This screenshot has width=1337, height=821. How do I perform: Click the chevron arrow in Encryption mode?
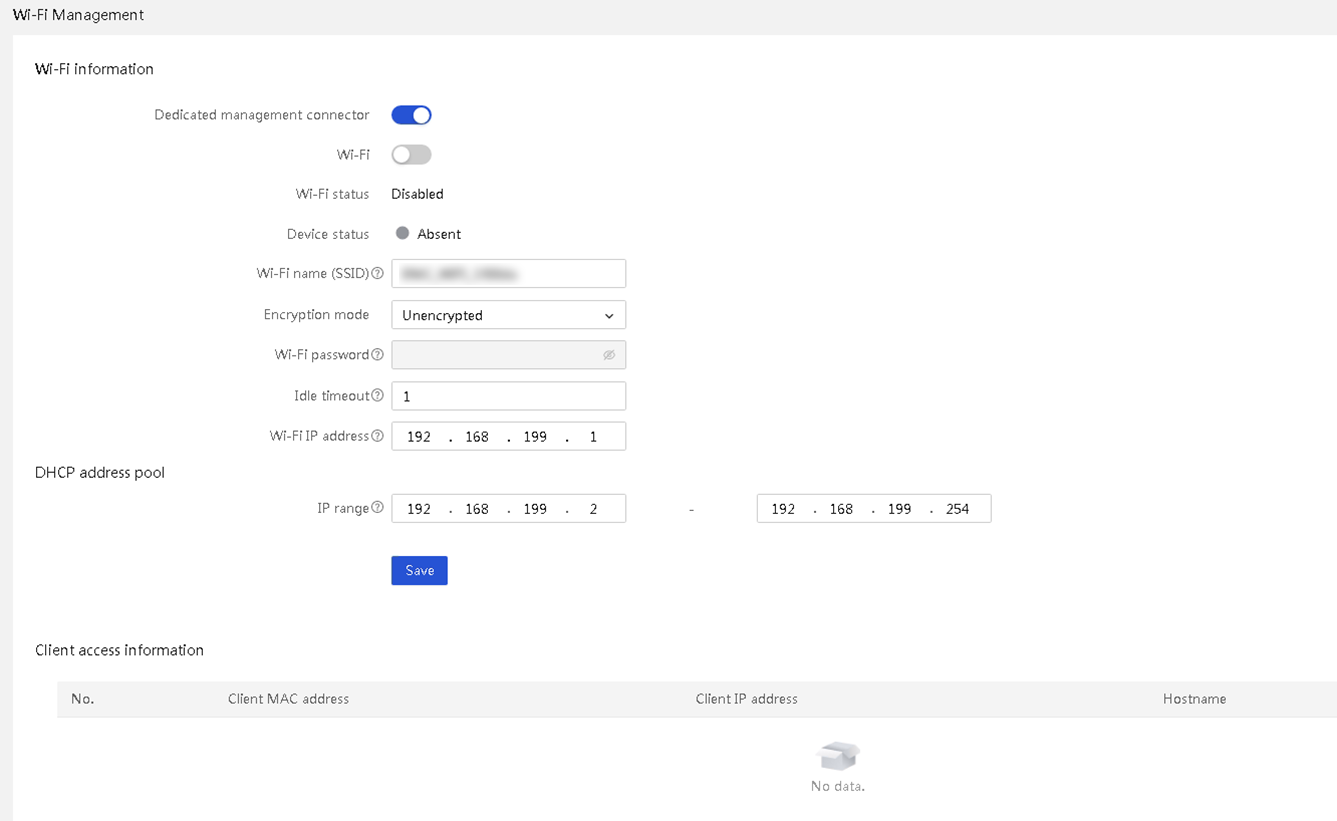click(x=609, y=316)
